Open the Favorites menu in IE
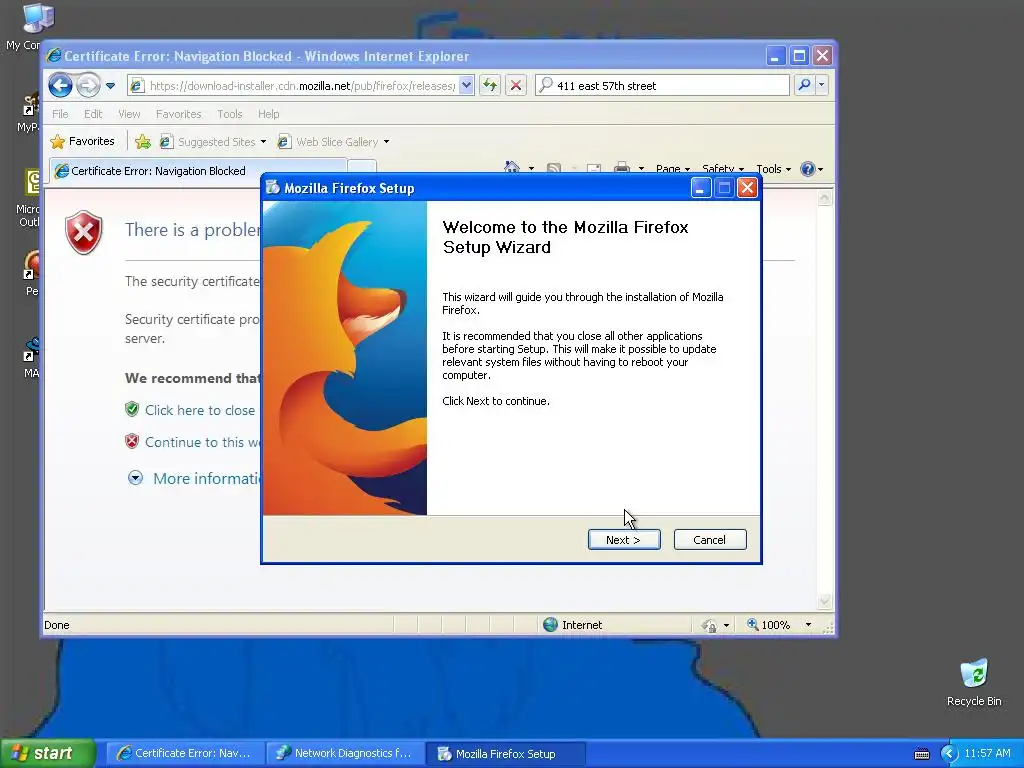The image size is (1024, 768). tap(178, 114)
